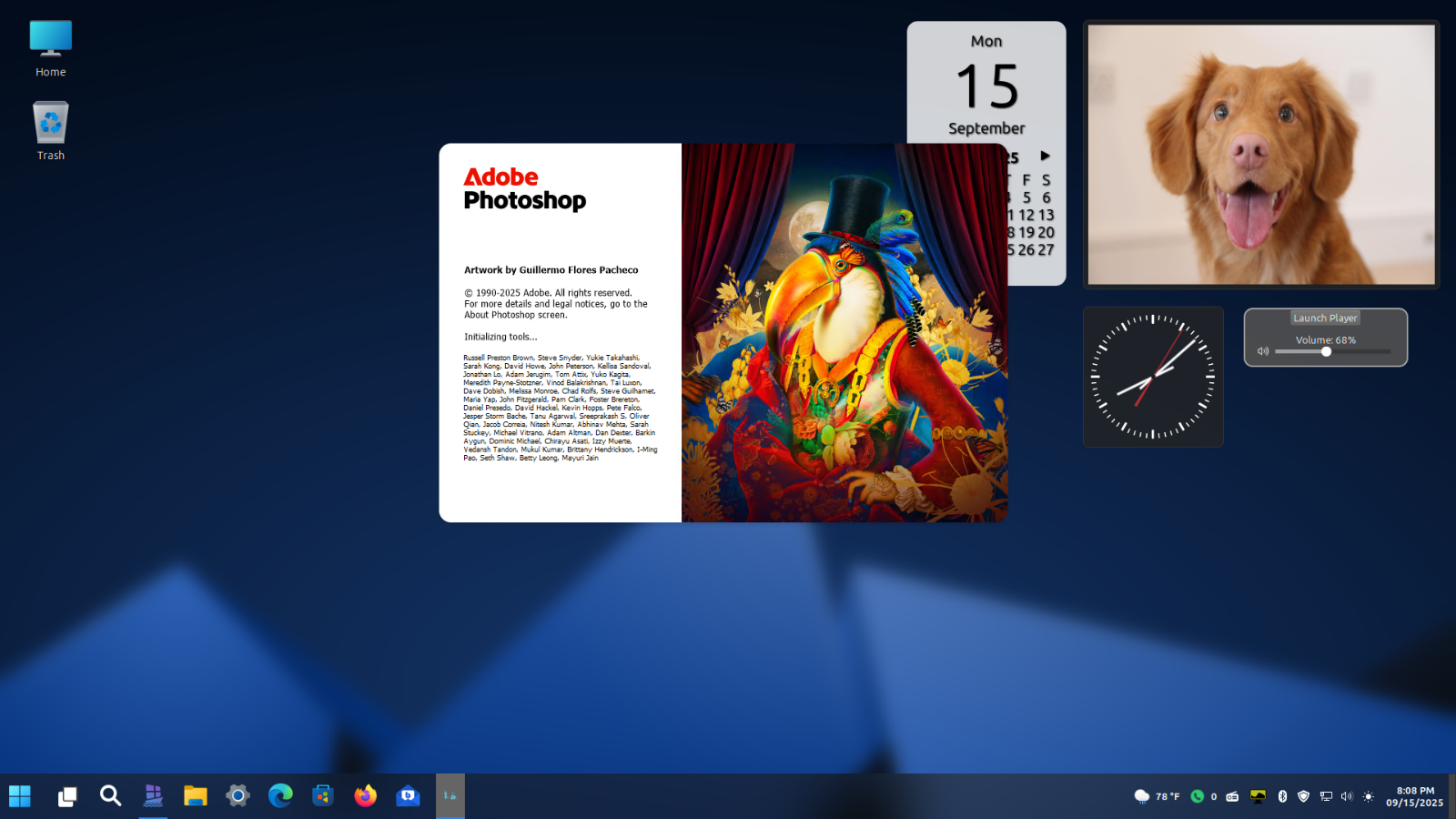Open the software store bag icon
Image resolution: width=1456 pixels, height=819 pixels.
323,796
